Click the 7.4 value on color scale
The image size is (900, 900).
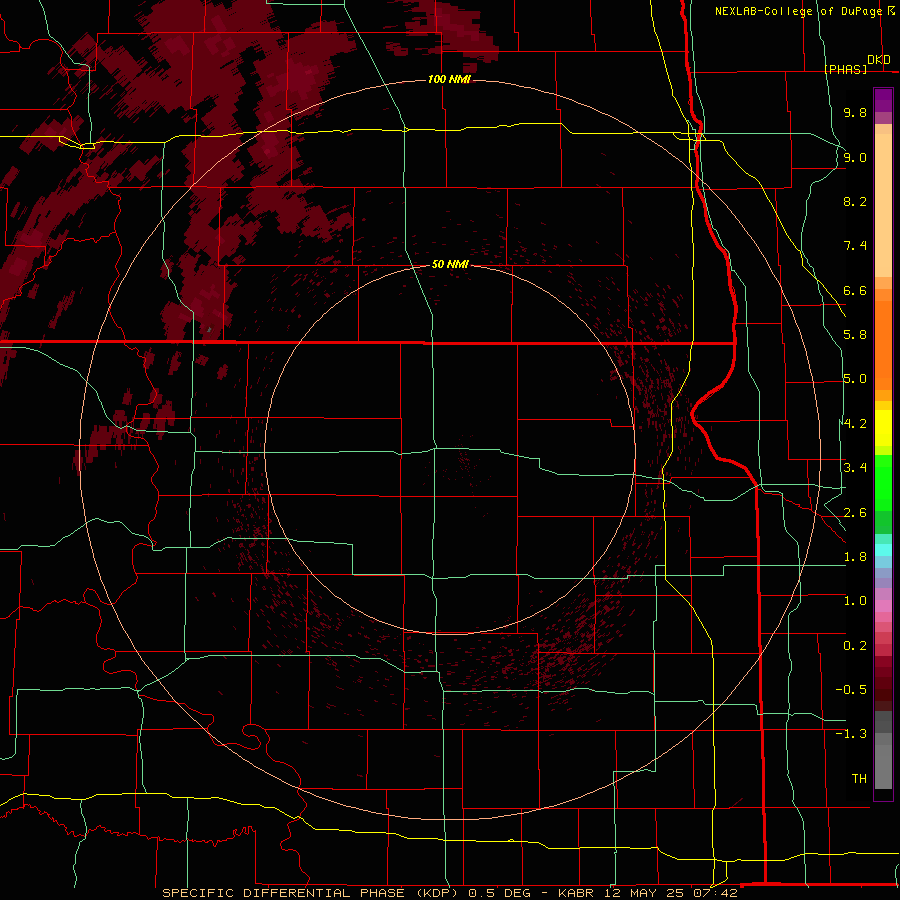tap(855, 246)
